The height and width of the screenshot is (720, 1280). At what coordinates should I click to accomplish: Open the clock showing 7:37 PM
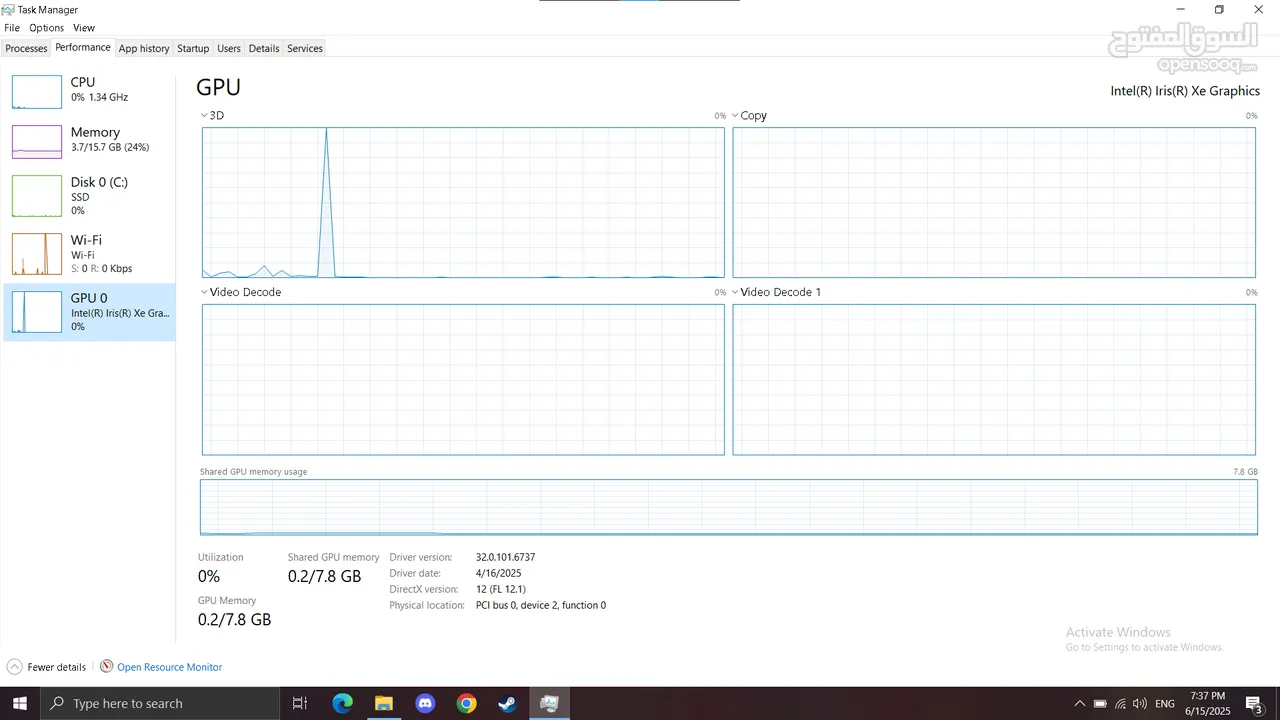tap(1207, 703)
